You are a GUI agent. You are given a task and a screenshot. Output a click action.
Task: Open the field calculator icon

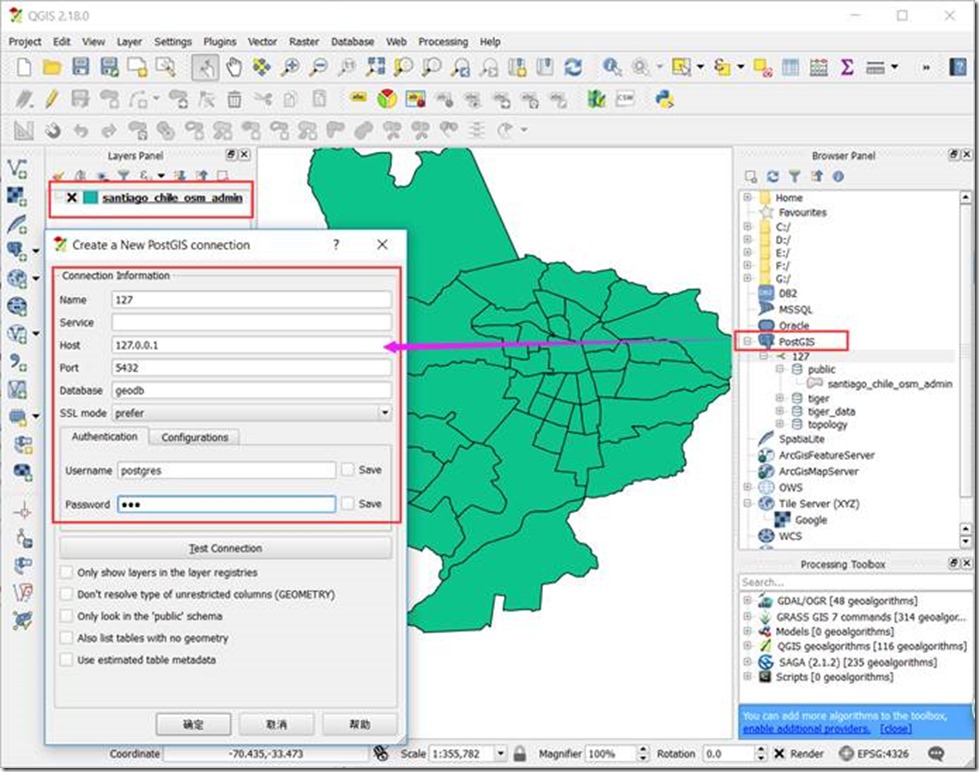pos(817,68)
